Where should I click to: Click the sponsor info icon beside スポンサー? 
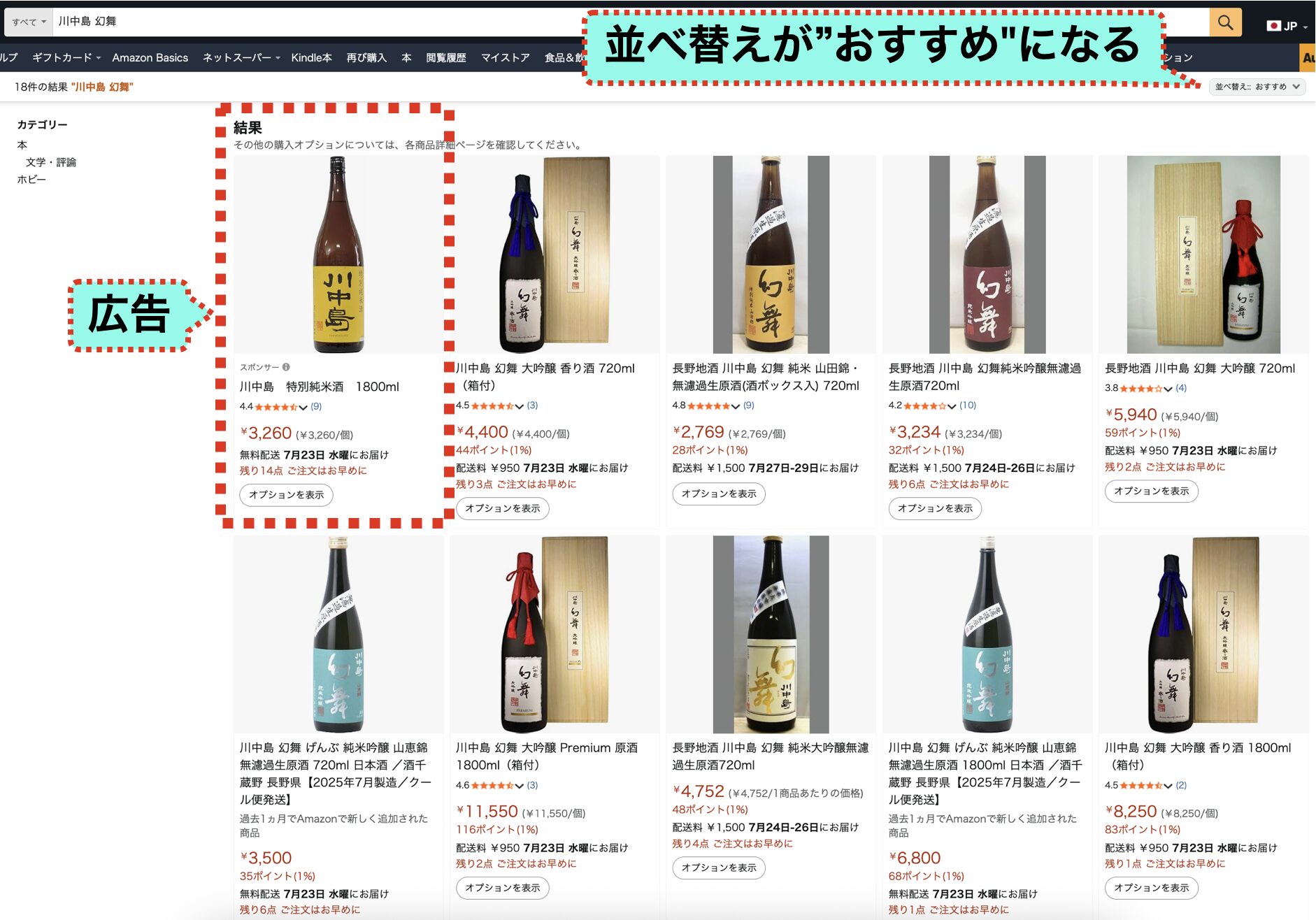point(286,367)
